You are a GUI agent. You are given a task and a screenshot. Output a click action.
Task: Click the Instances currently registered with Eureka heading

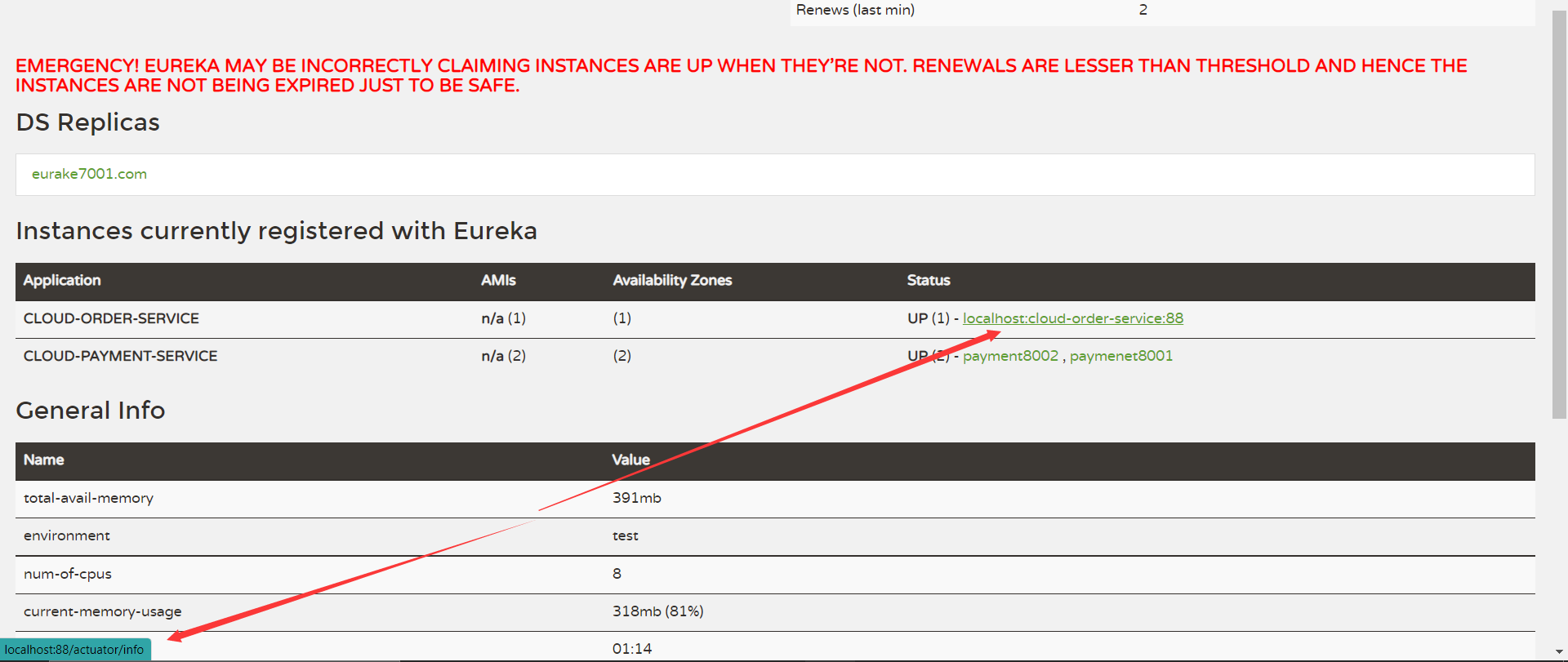coord(277,231)
